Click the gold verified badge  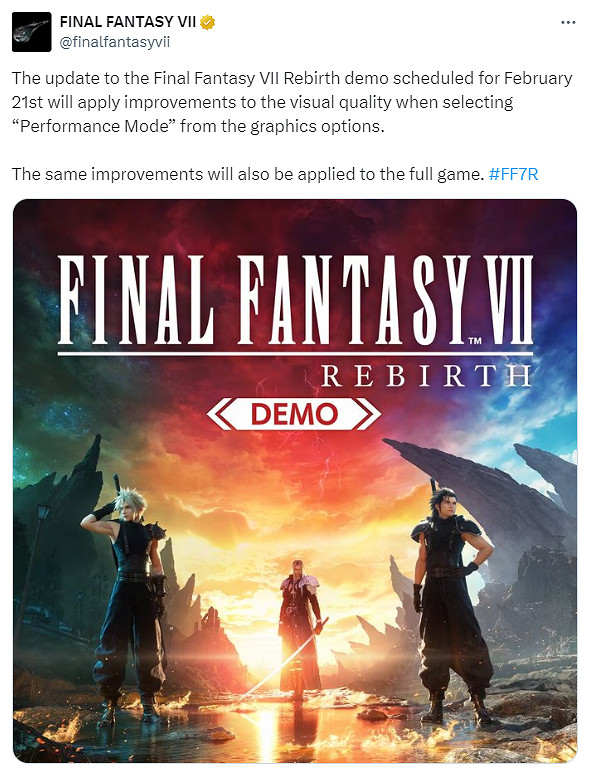pyautogui.click(x=208, y=22)
